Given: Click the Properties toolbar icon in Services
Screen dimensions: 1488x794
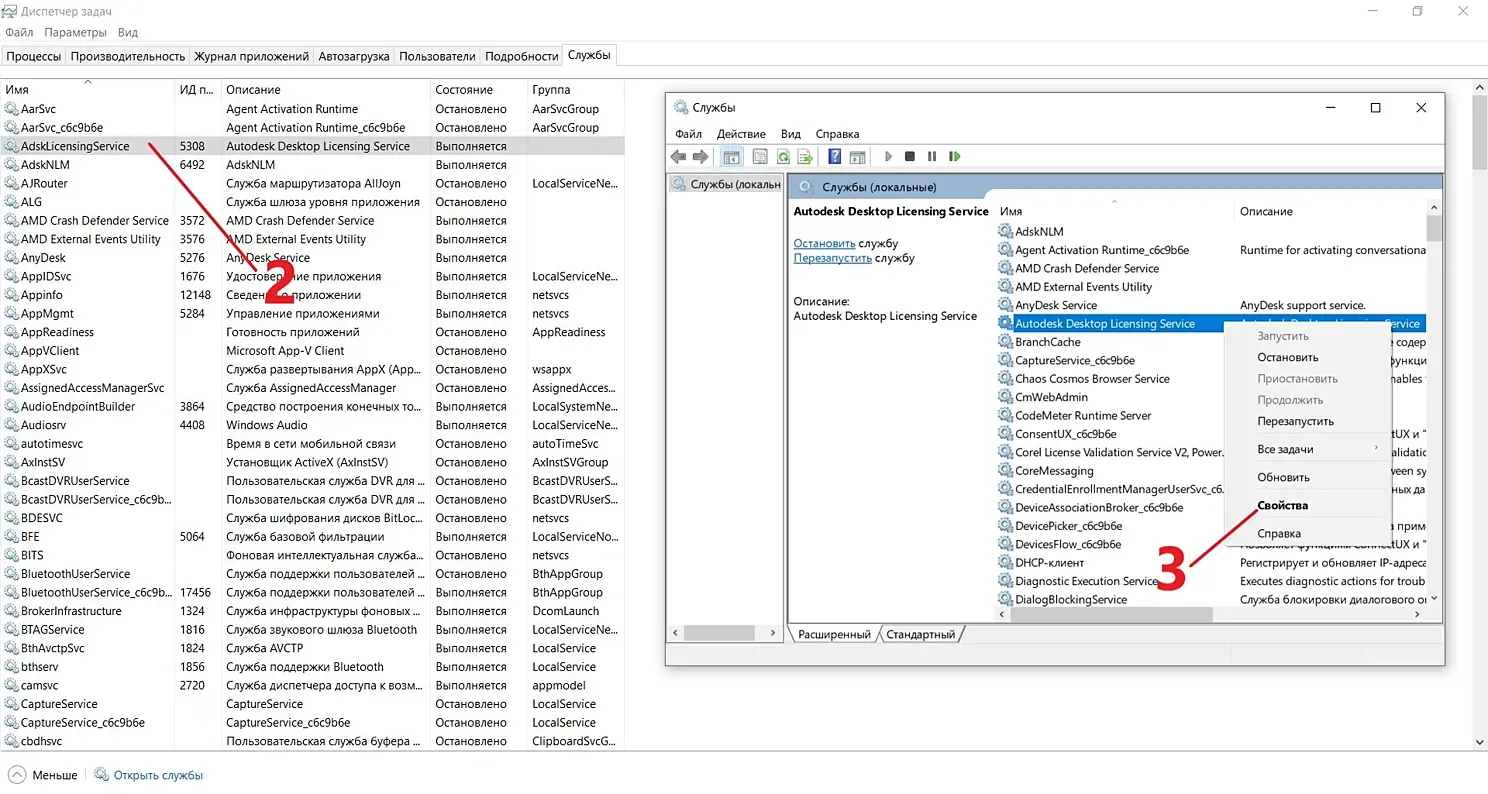Looking at the screenshot, I should coord(759,157).
